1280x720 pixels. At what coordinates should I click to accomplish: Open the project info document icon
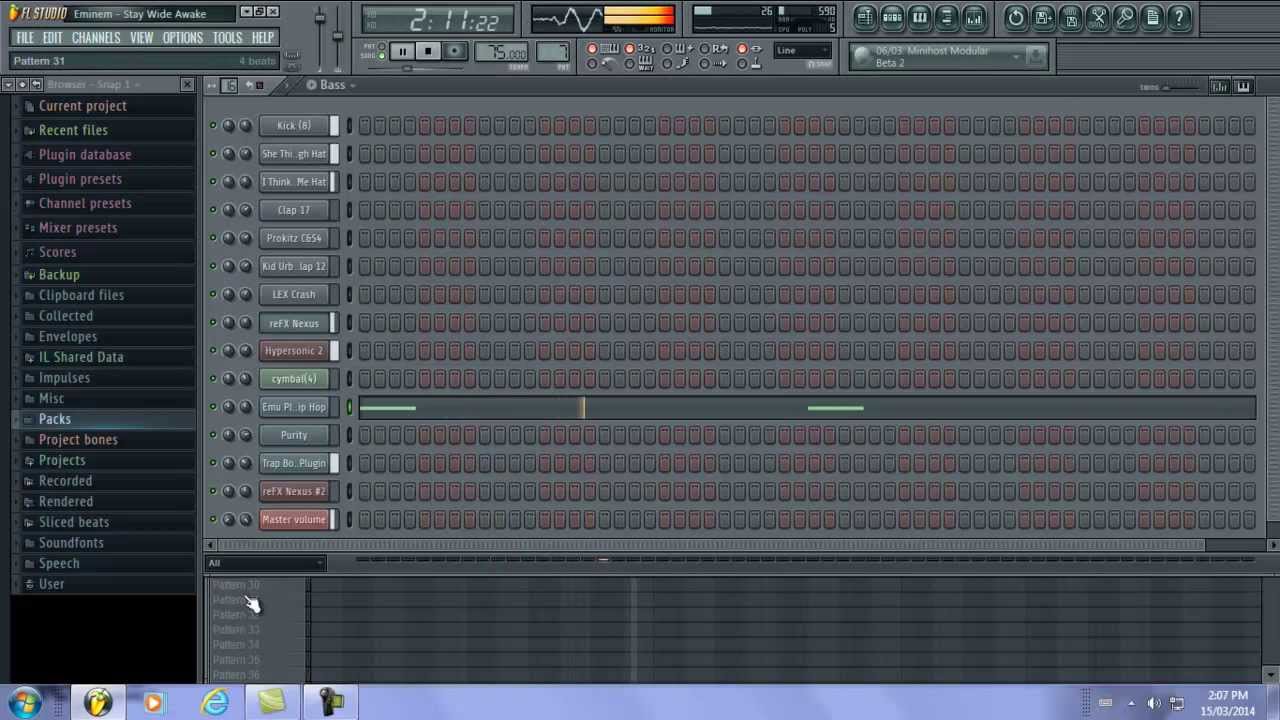click(1151, 17)
